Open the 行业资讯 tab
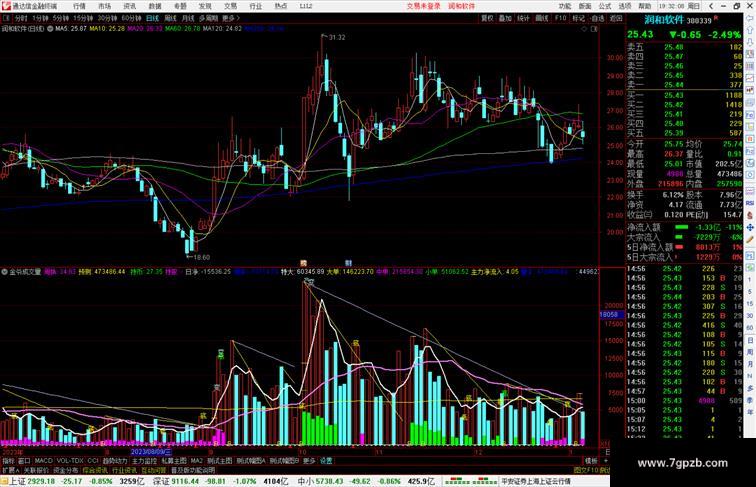The width and height of the screenshot is (756, 487). pos(124,470)
